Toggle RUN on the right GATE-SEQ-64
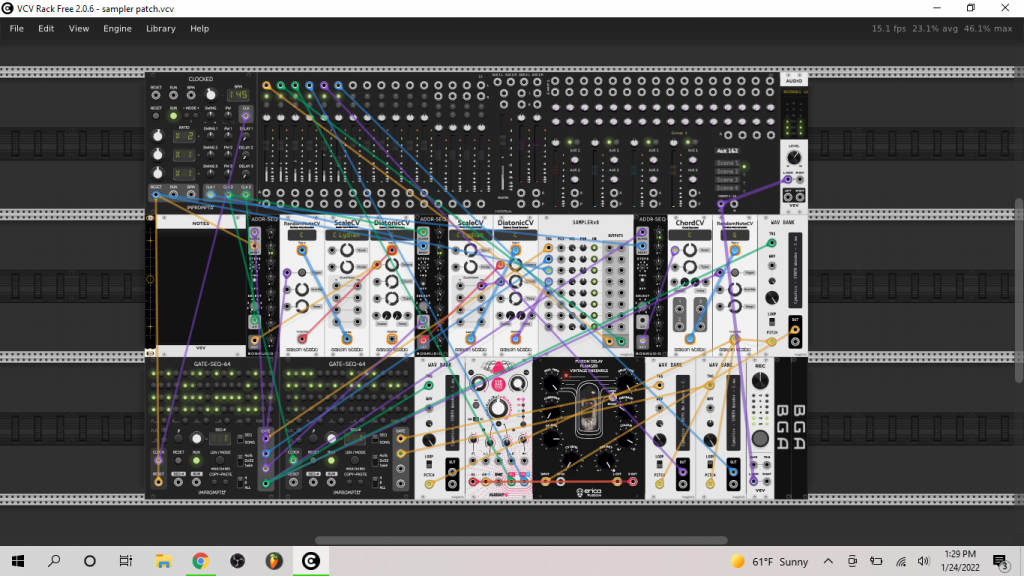This screenshot has height=576, width=1024. coord(331,460)
